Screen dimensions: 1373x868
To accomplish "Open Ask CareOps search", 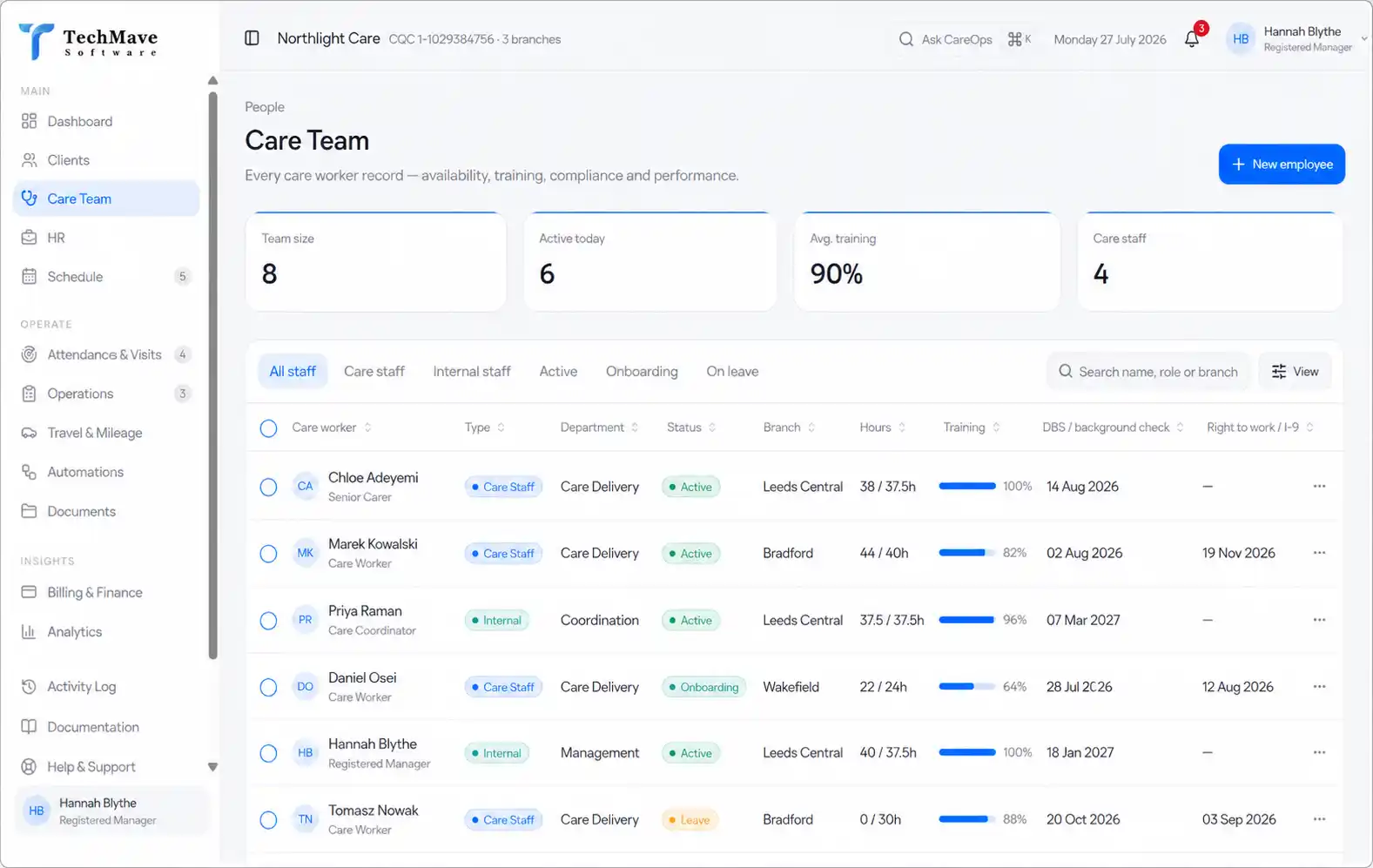I will (965, 39).
